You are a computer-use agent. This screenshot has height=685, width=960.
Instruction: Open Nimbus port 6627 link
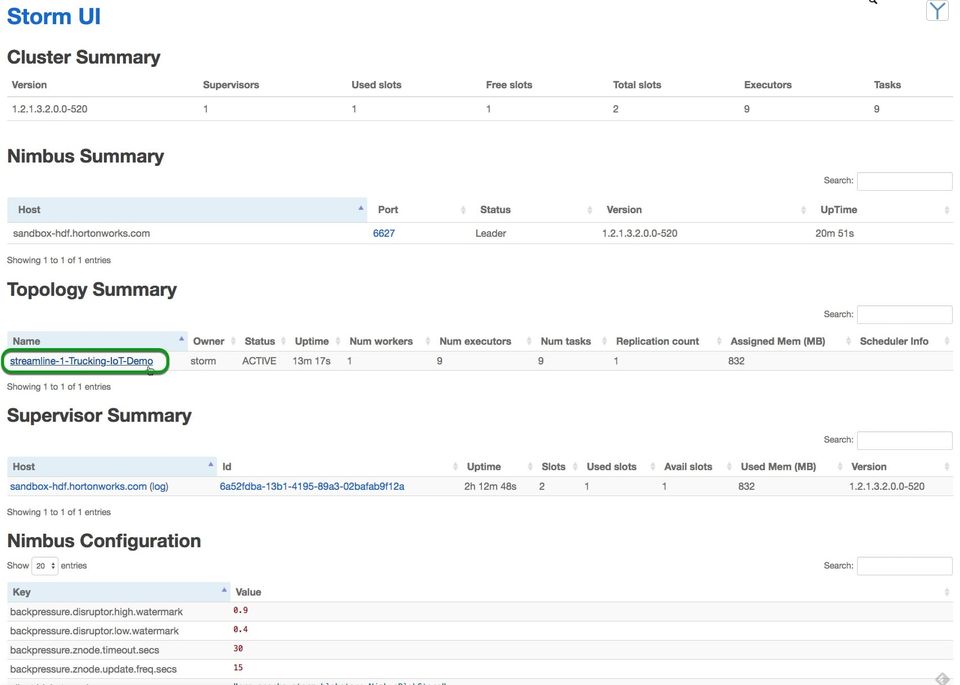(x=384, y=233)
